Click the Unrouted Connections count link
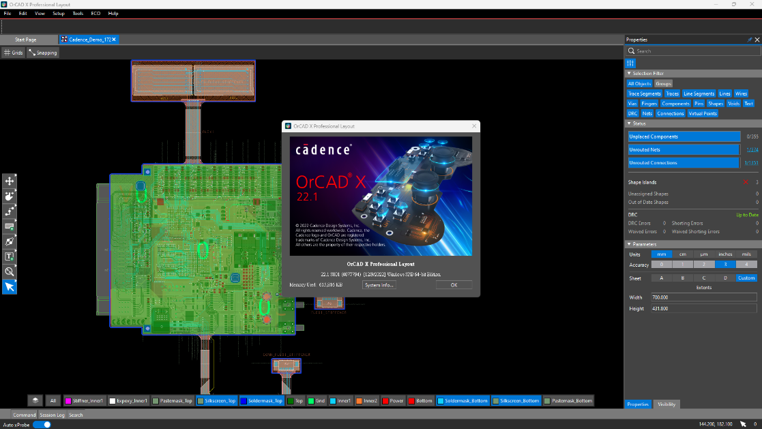 tap(751, 163)
